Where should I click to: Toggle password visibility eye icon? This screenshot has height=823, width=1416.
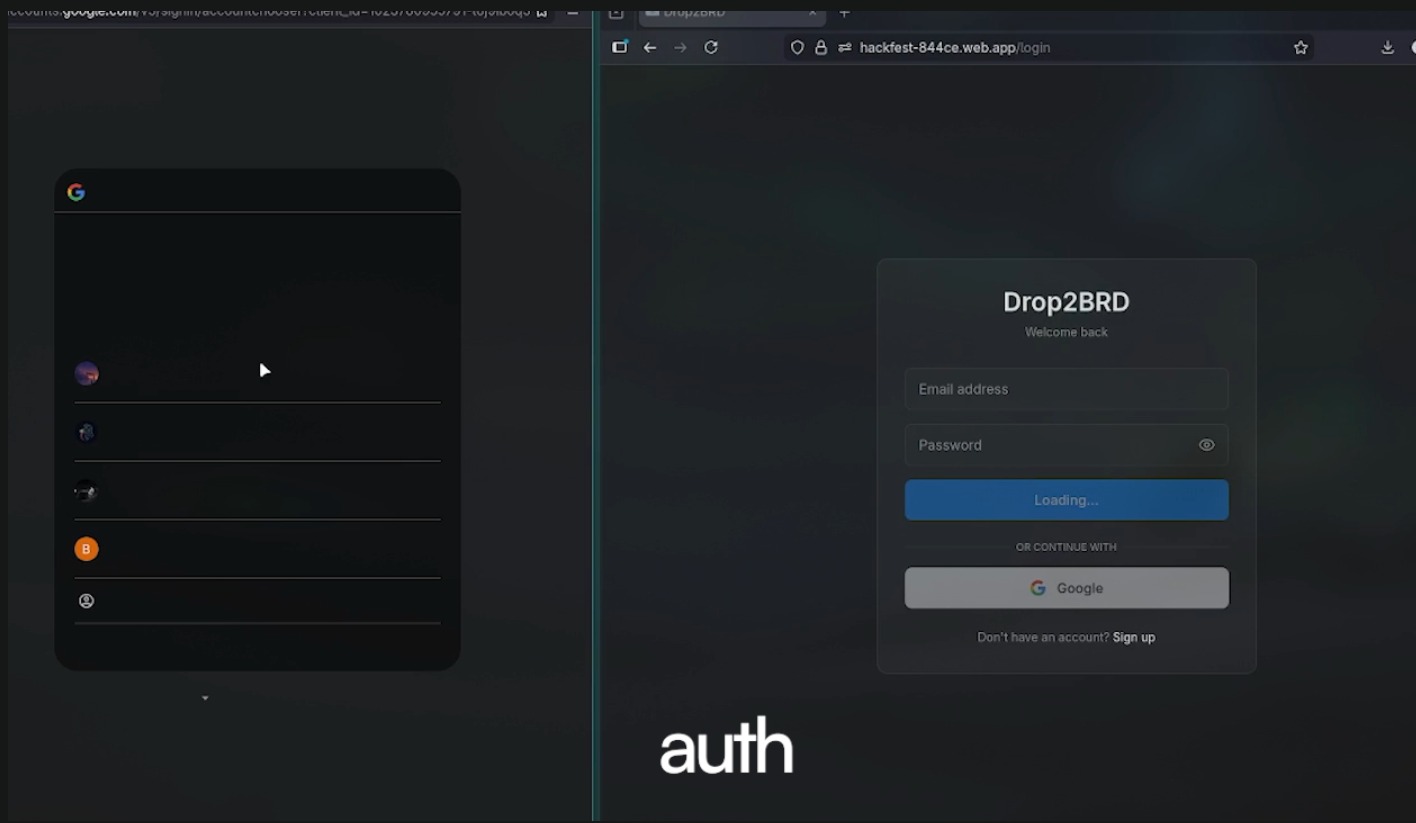[x=1207, y=445]
